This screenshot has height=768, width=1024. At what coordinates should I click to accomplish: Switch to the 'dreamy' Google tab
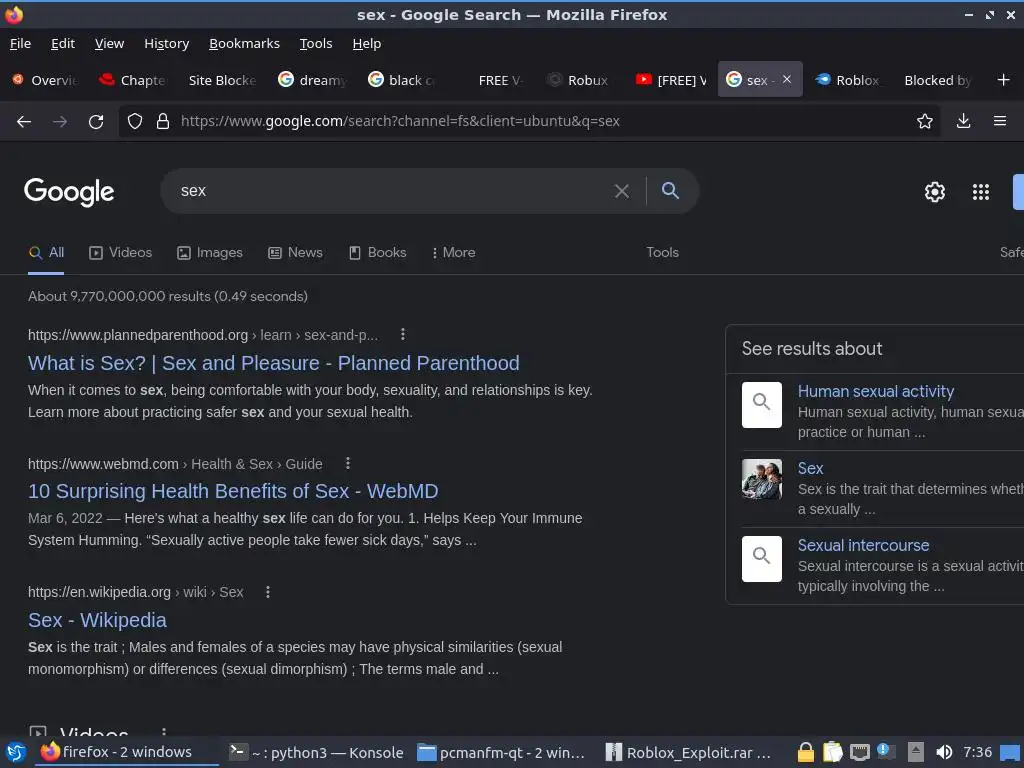coord(312,80)
